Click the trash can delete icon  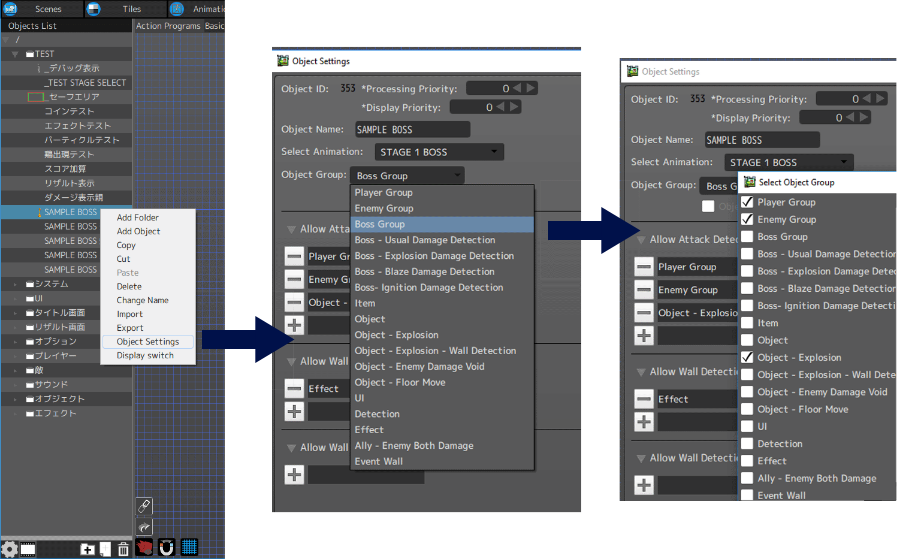(x=123, y=548)
